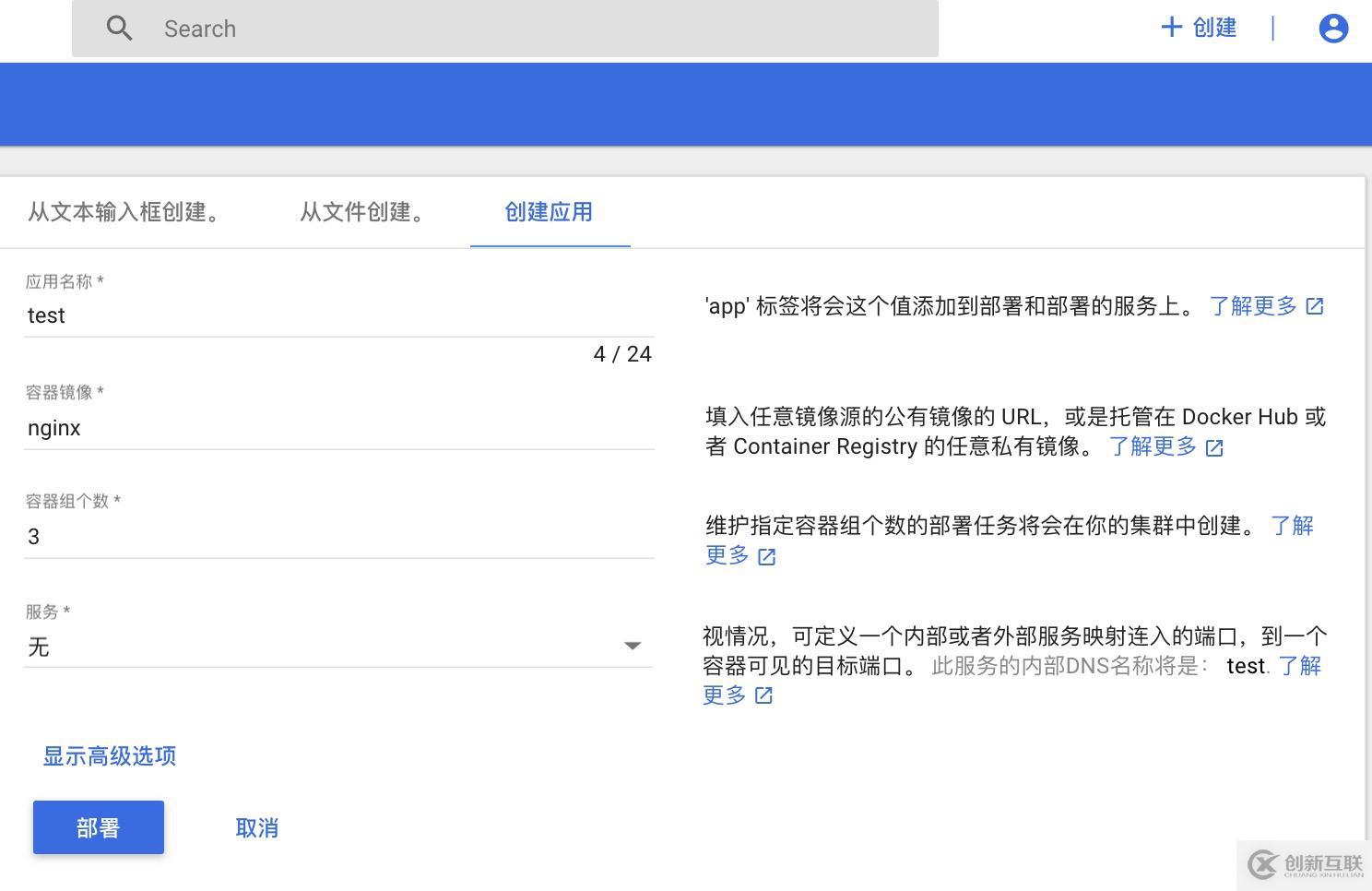
Task: Switch to the 从文件创建 tab
Action: [363, 212]
